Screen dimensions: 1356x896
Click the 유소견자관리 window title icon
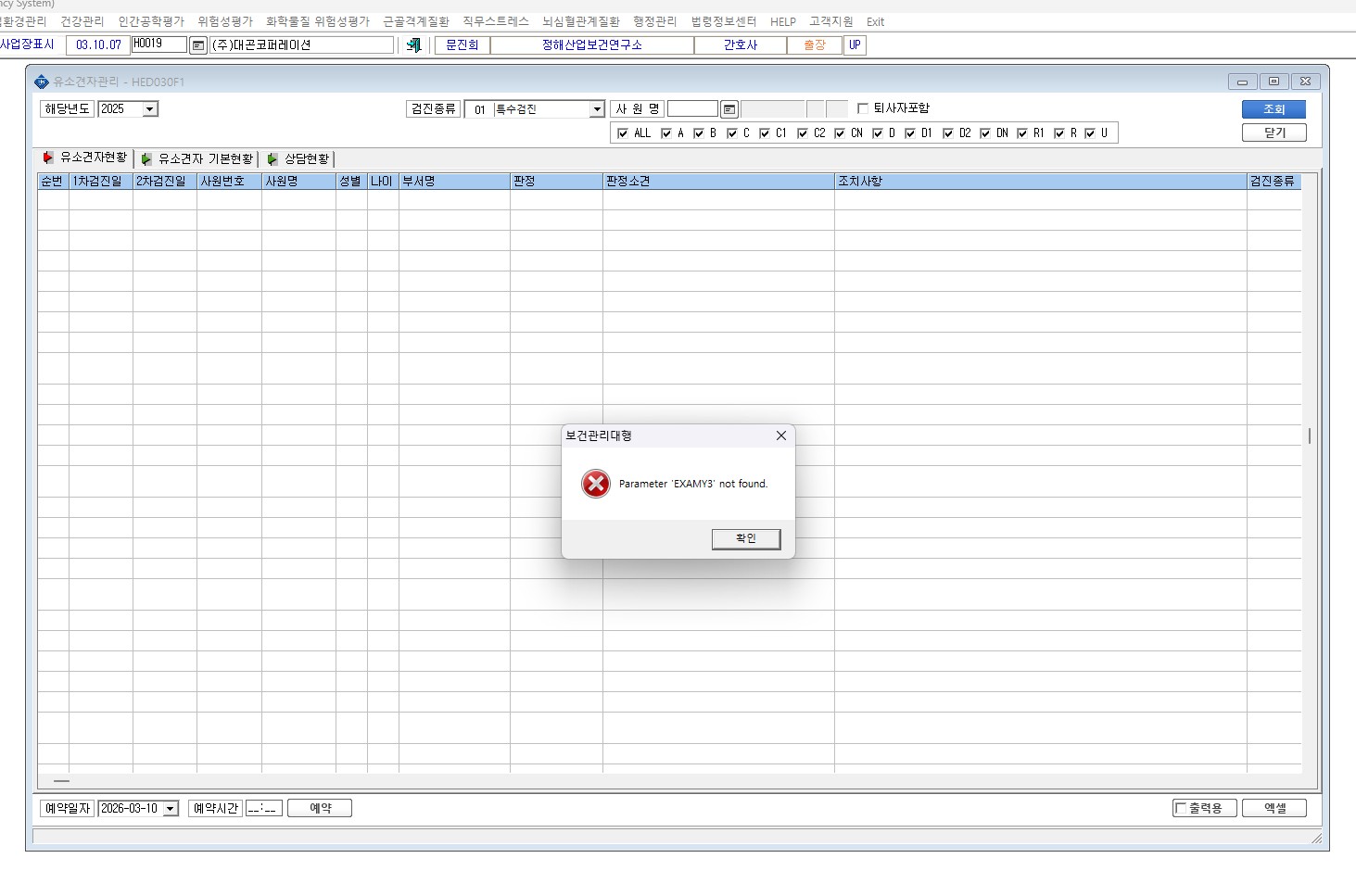point(42,82)
